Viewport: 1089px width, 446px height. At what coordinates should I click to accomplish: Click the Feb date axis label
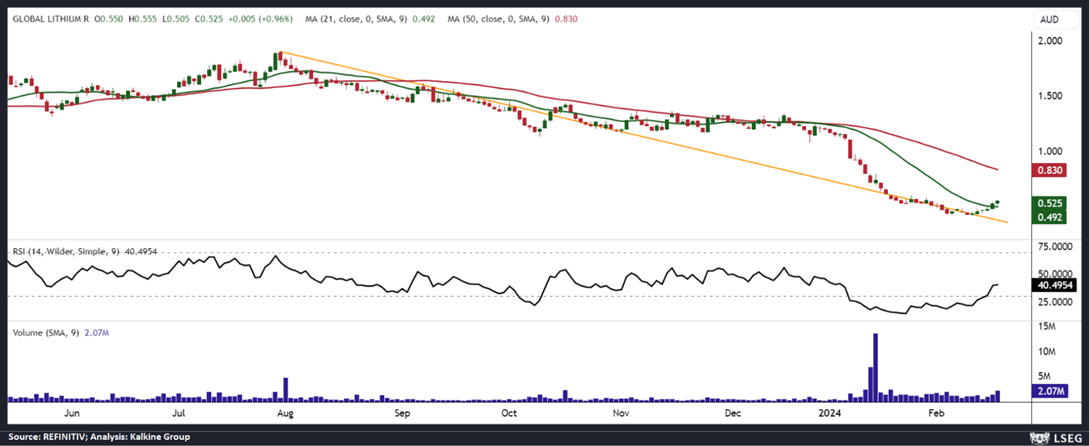click(x=937, y=413)
